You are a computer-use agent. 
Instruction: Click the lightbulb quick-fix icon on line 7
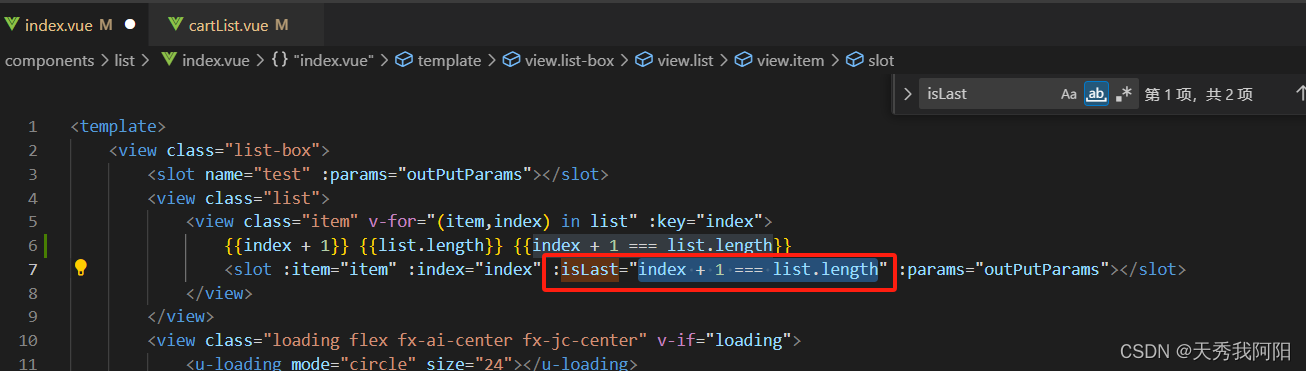tap(82, 268)
